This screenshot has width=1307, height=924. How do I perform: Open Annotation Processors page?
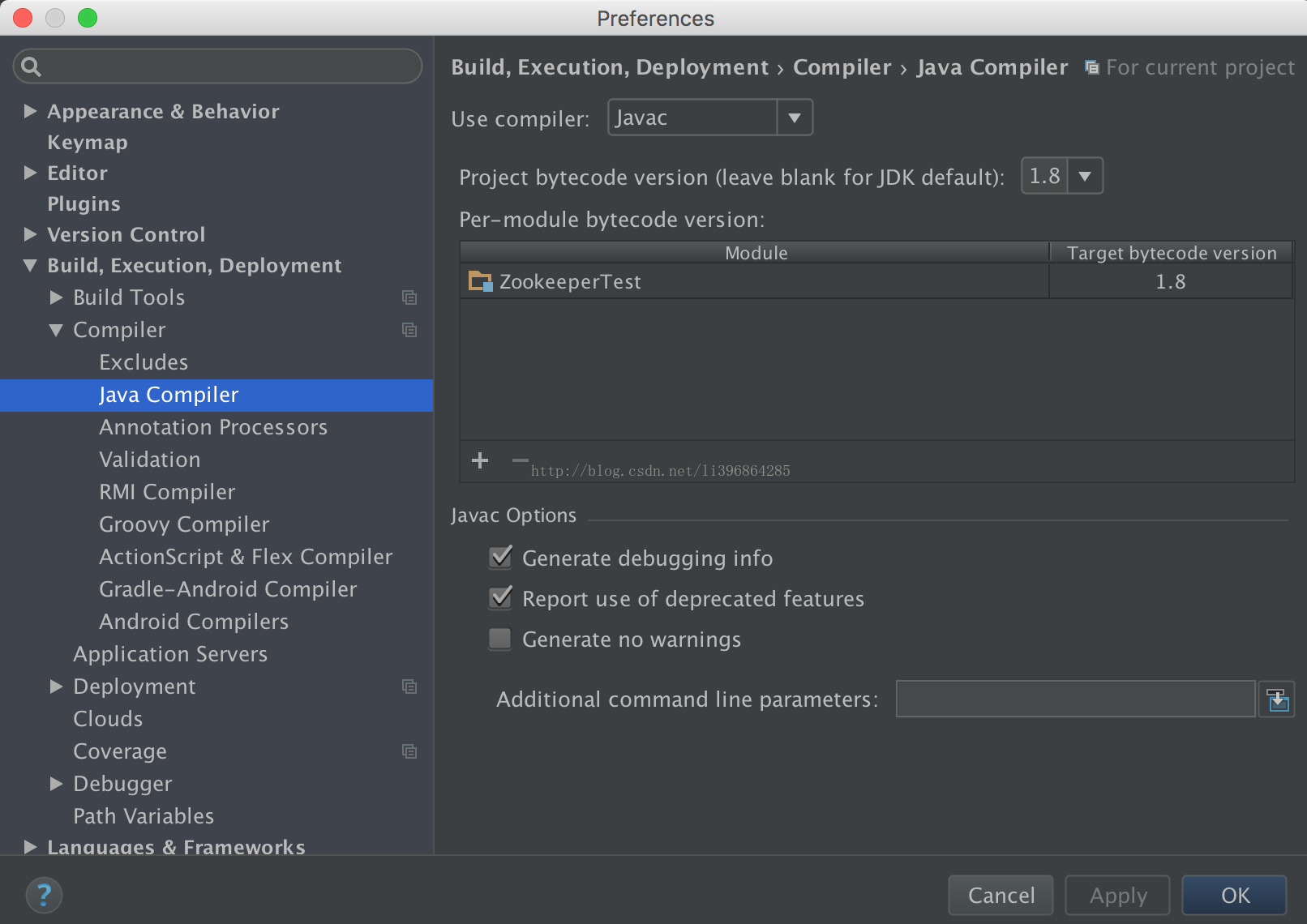(x=213, y=427)
